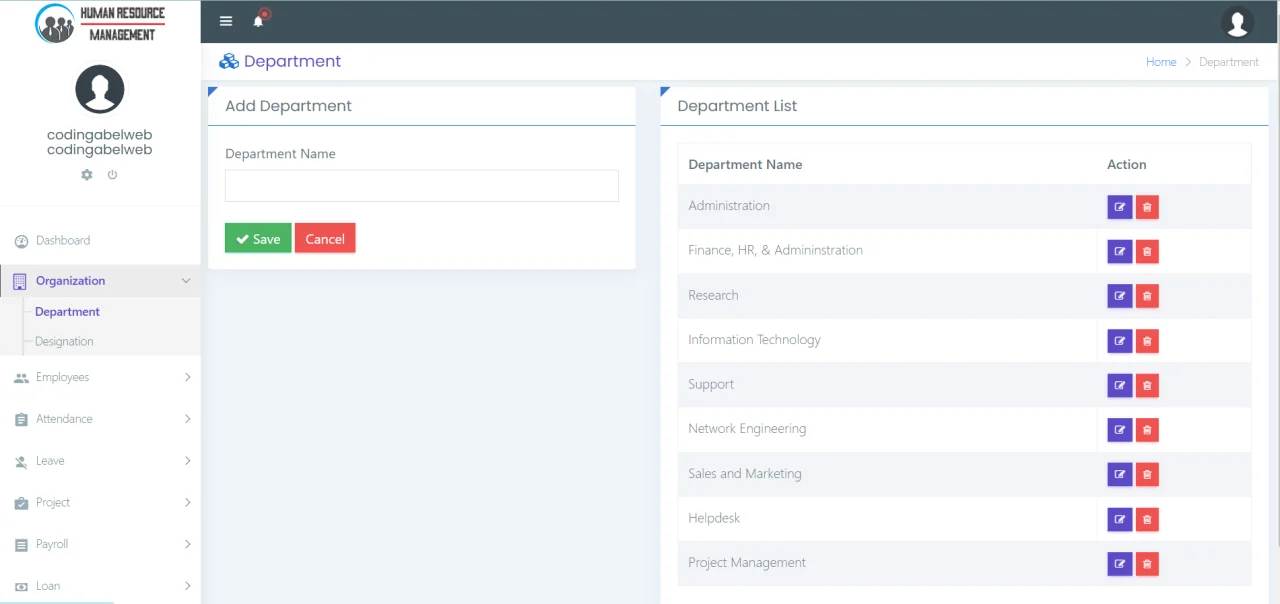Image resolution: width=1280 pixels, height=604 pixels.
Task: Toggle the hamburger sidebar menu
Action: (x=226, y=21)
